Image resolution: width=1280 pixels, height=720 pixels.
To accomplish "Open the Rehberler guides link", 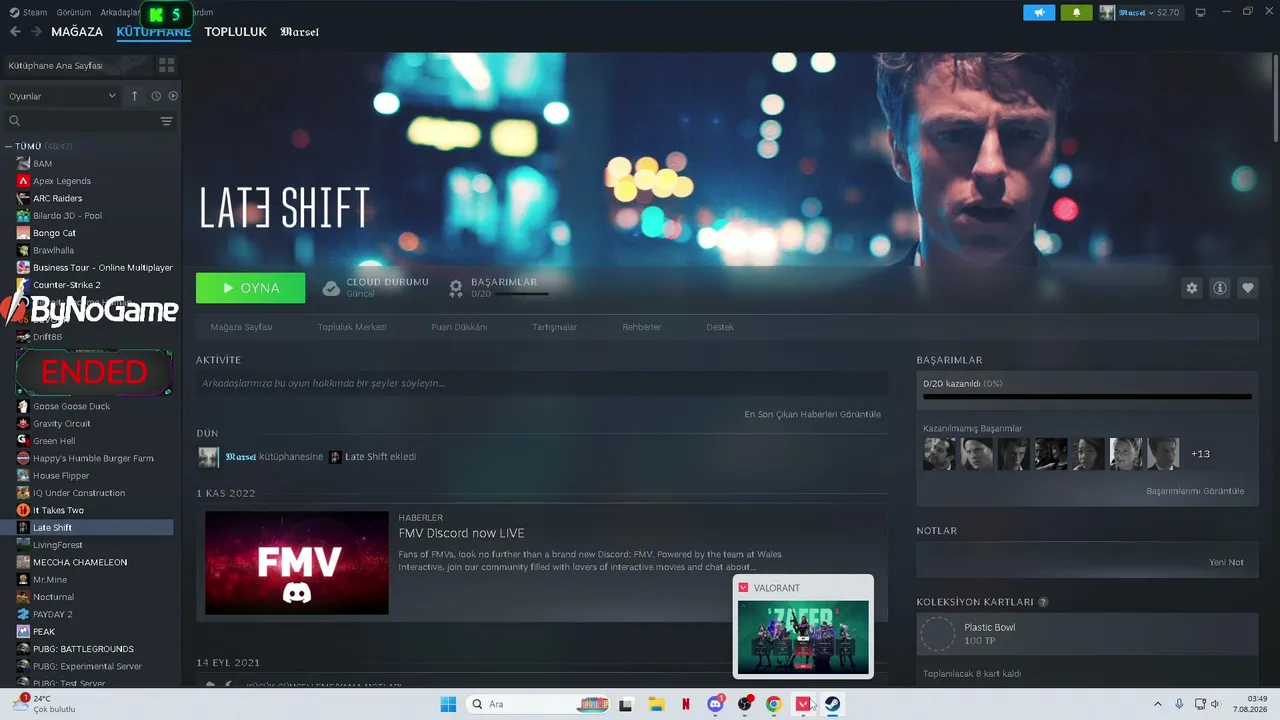I will [642, 327].
